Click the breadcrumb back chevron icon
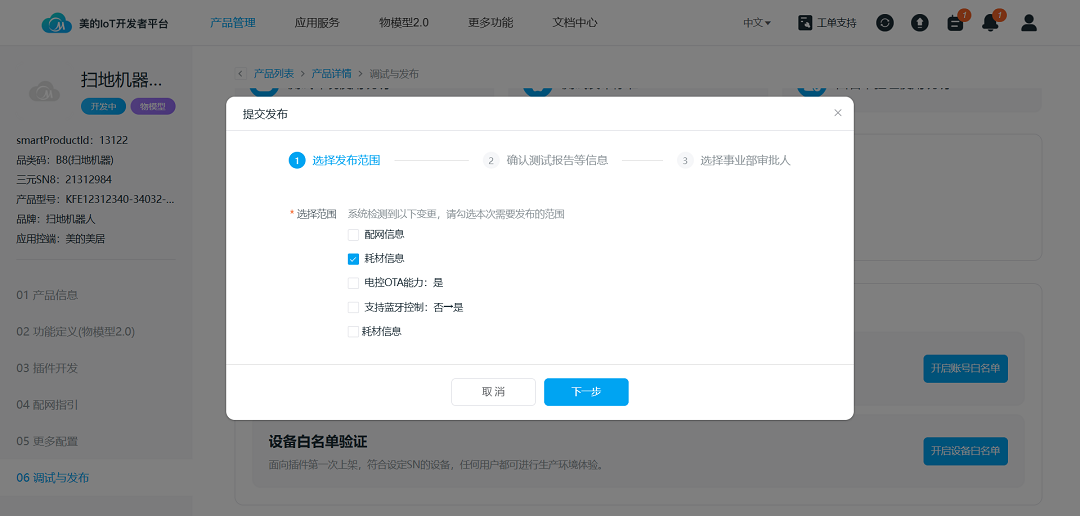Screen dimensions: 1080x516 point(241,73)
